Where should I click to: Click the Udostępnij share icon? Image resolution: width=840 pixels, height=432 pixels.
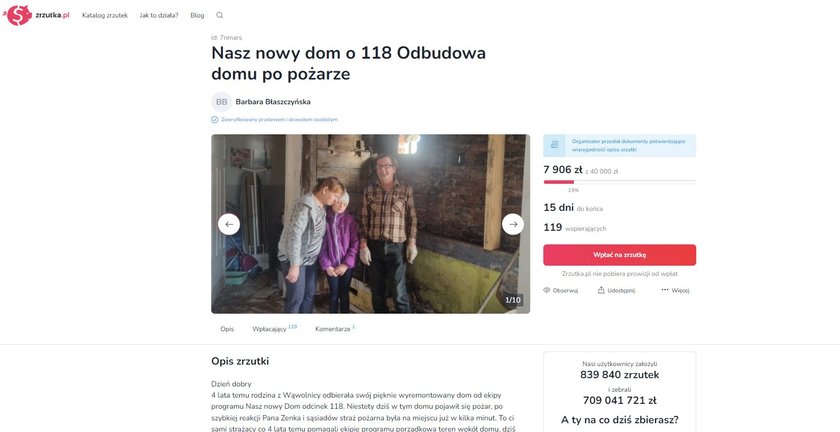click(x=601, y=290)
